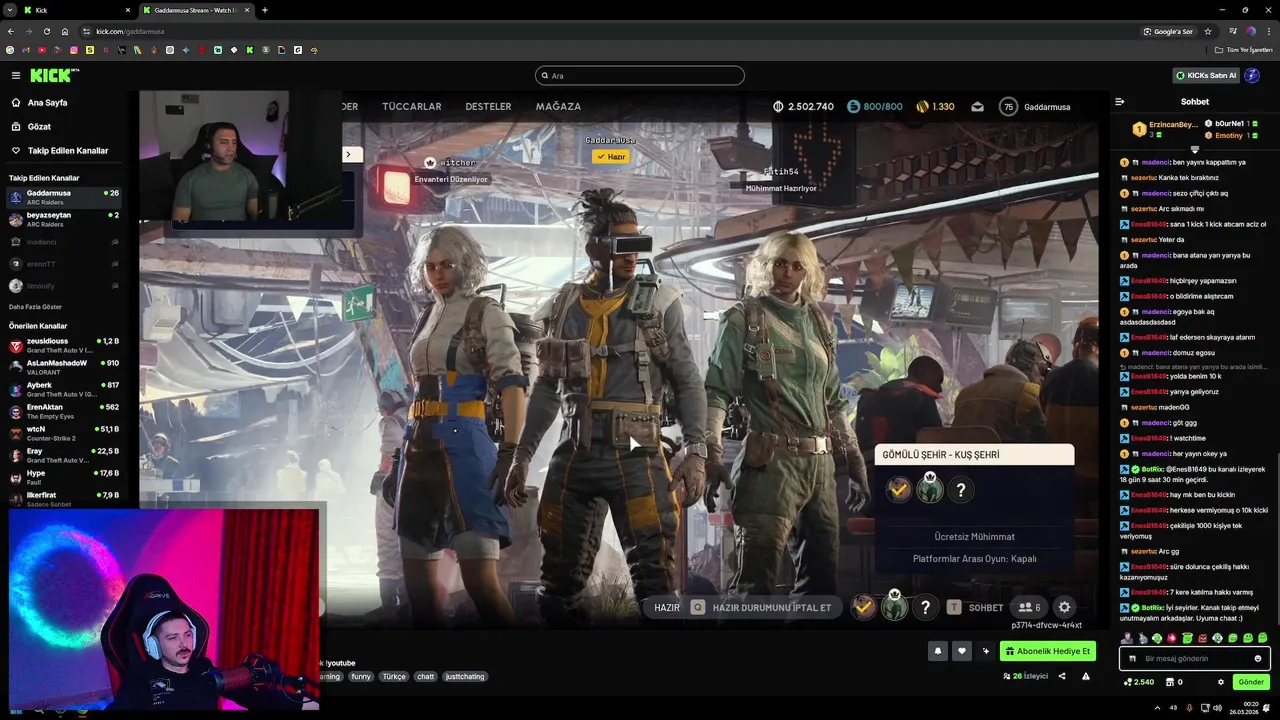Open beyazseytan followed channel
The height and width of the screenshot is (720, 1280).
(x=64, y=219)
